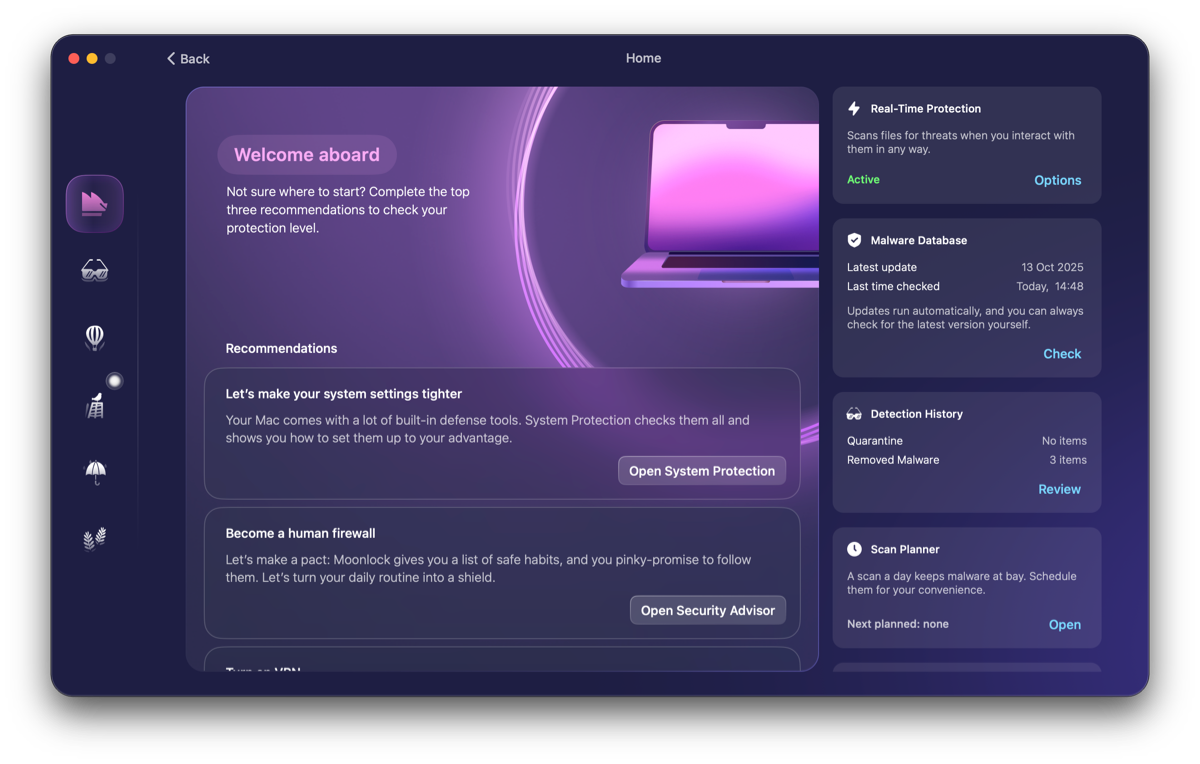Open the Scan Planner
This screenshot has height=764, width=1200.
tap(1064, 625)
